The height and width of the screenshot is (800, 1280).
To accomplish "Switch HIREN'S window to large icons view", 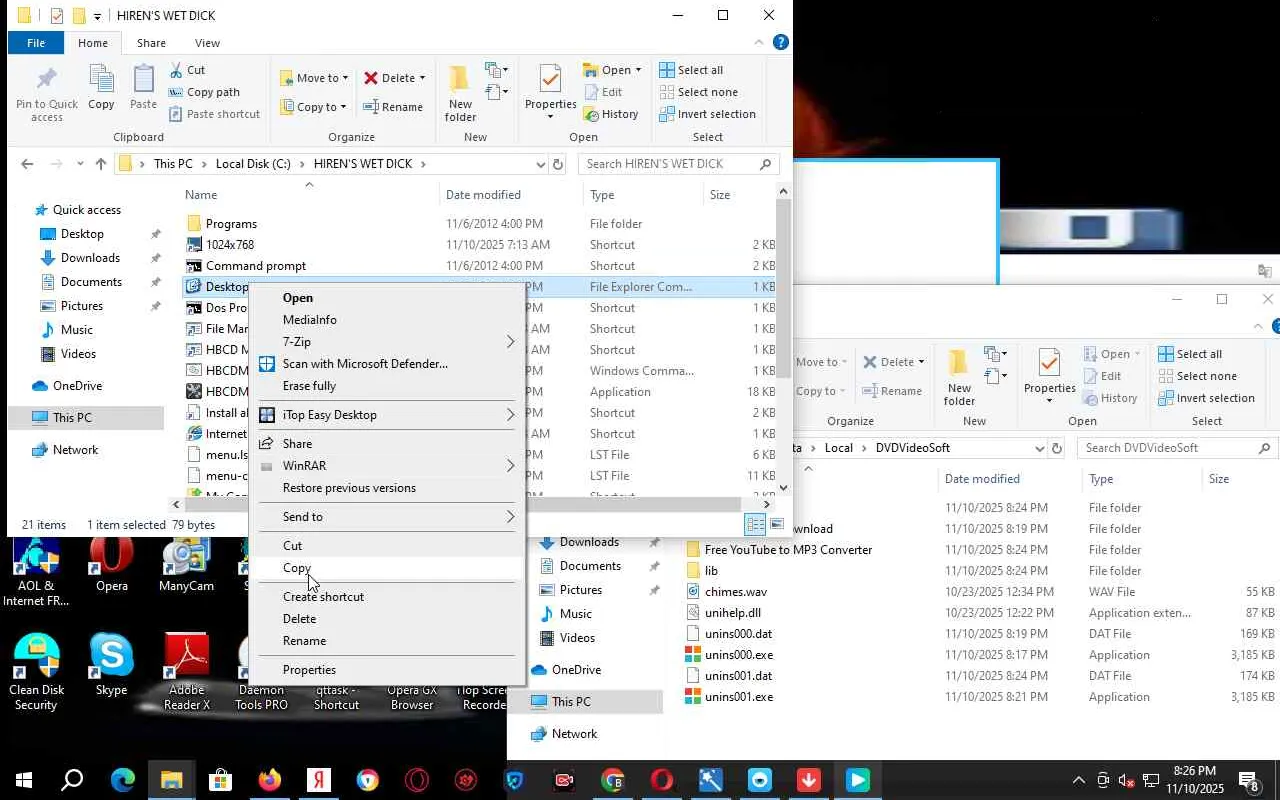I will pyautogui.click(x=777, y=525).
